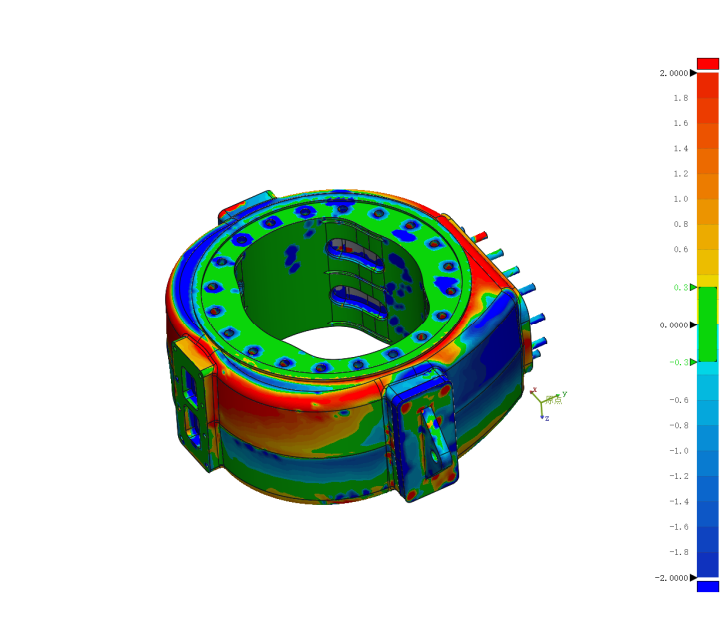Click the upper 2.0000 limit arrow marker
The height and width of the screenshot is (626, 726).
pos(693,73)
